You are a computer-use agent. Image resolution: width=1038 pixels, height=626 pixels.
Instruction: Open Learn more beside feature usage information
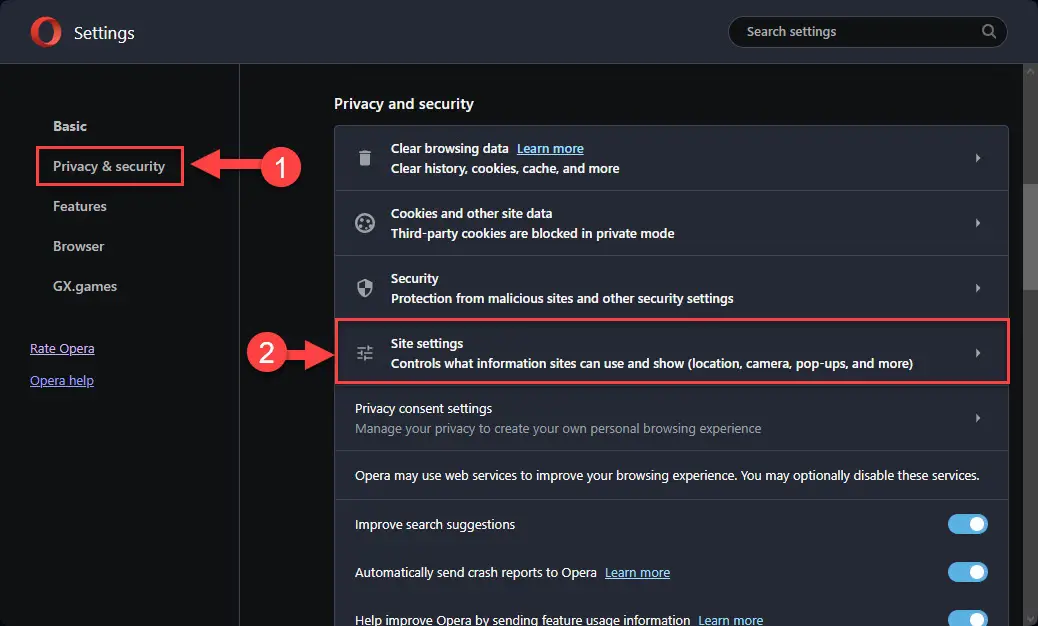730,619
